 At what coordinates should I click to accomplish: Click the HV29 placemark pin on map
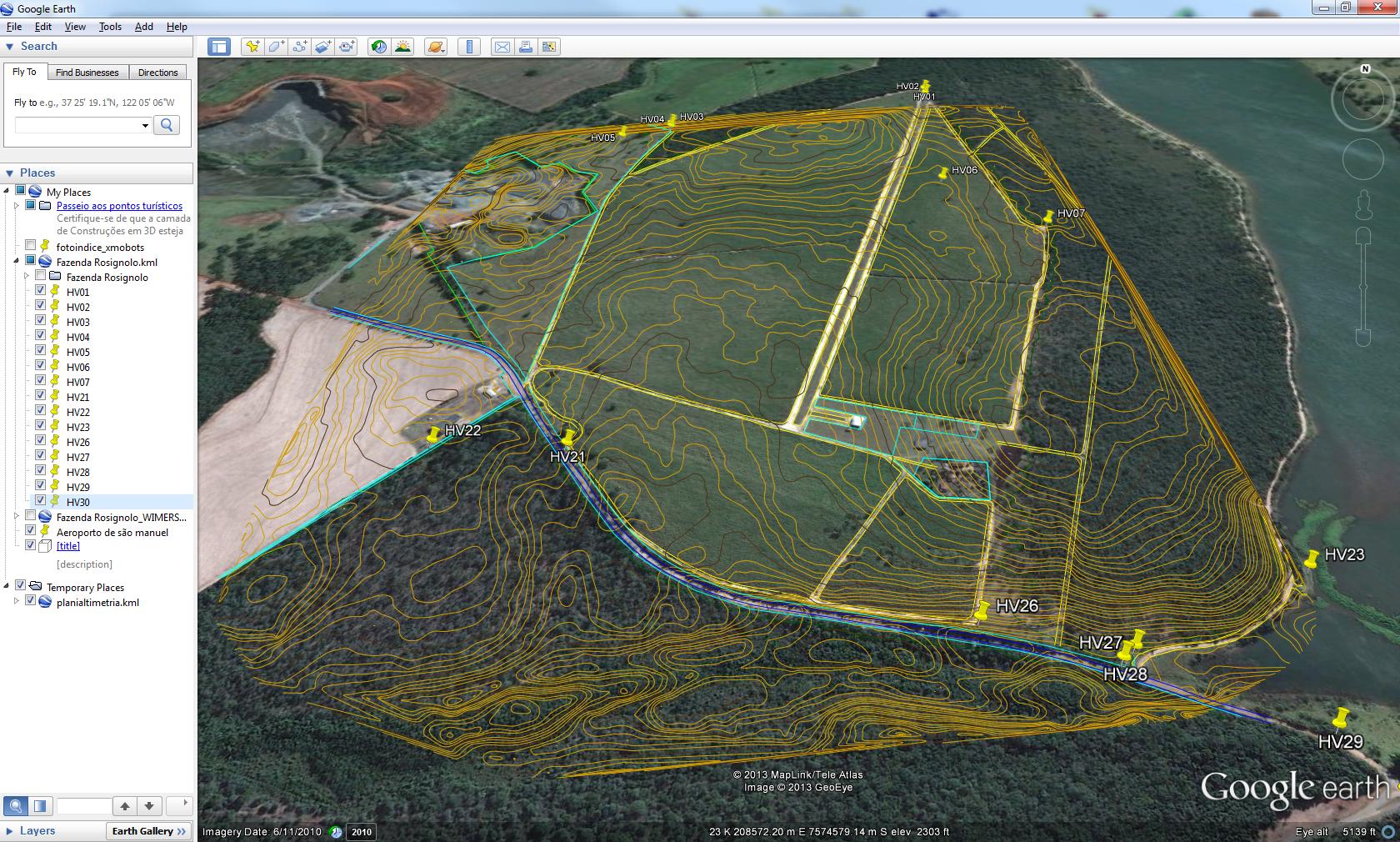[1340, 717]
